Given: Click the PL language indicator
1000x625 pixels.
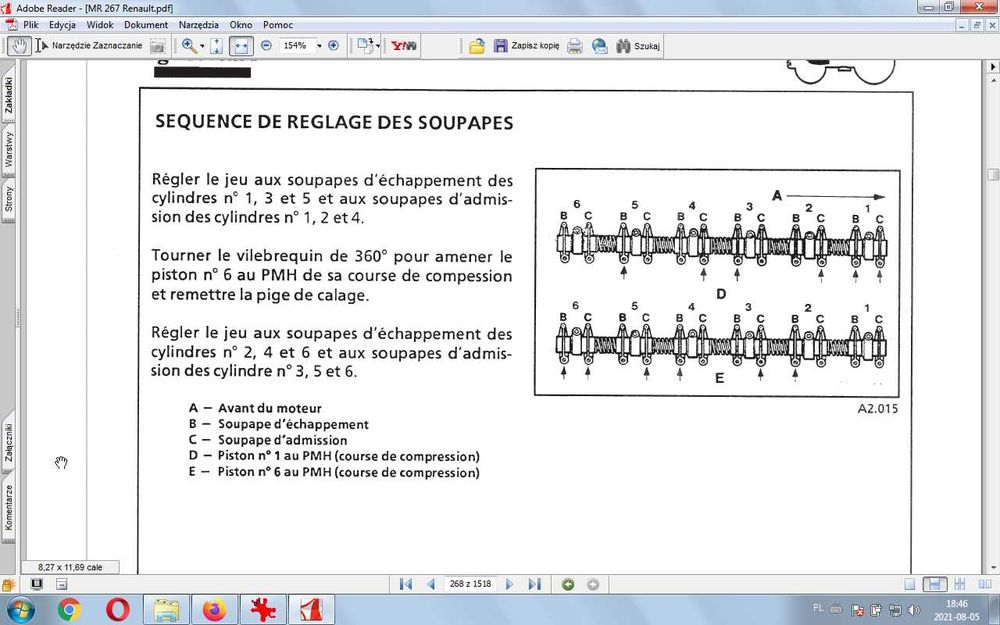Looking at the screenshot, I should (x=818, y=608).
